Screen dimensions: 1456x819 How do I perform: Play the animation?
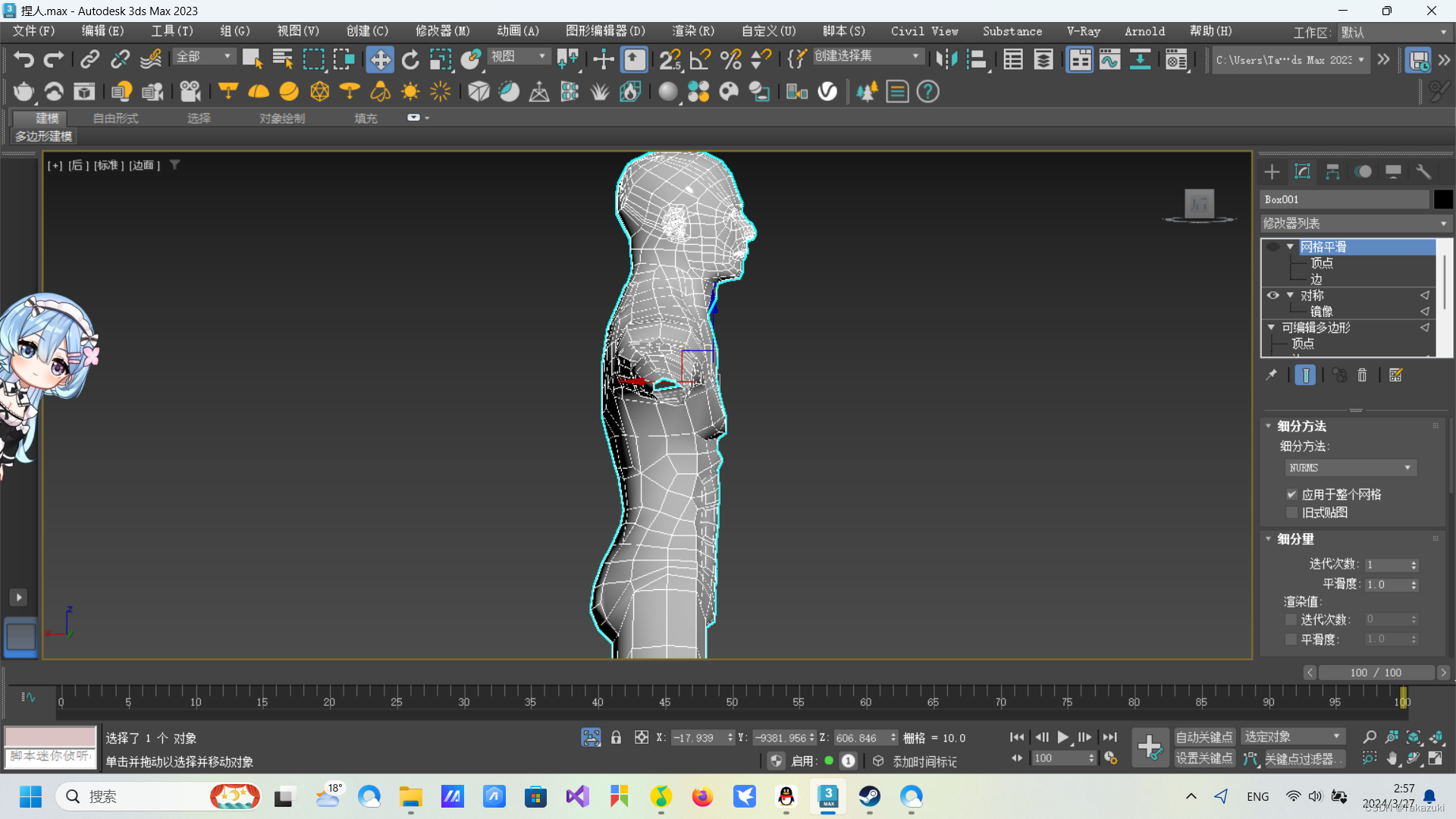coord(1063,737)
